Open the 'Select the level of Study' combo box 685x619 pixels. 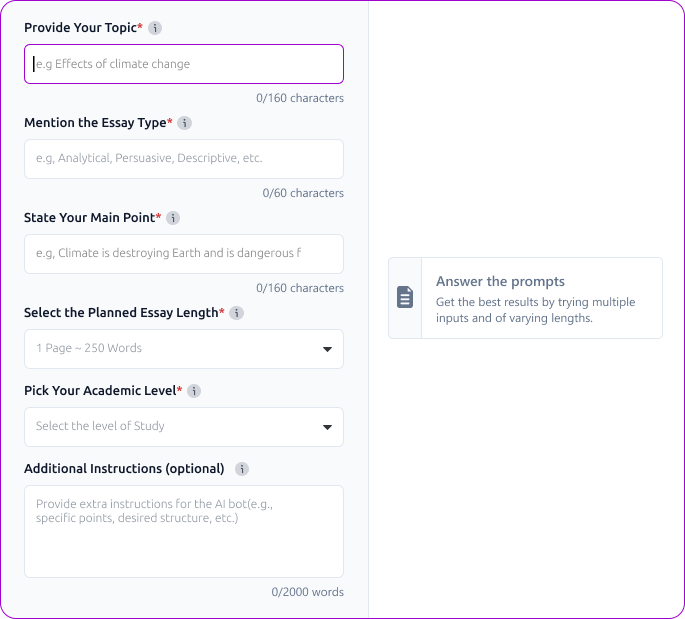coord(184,427)
